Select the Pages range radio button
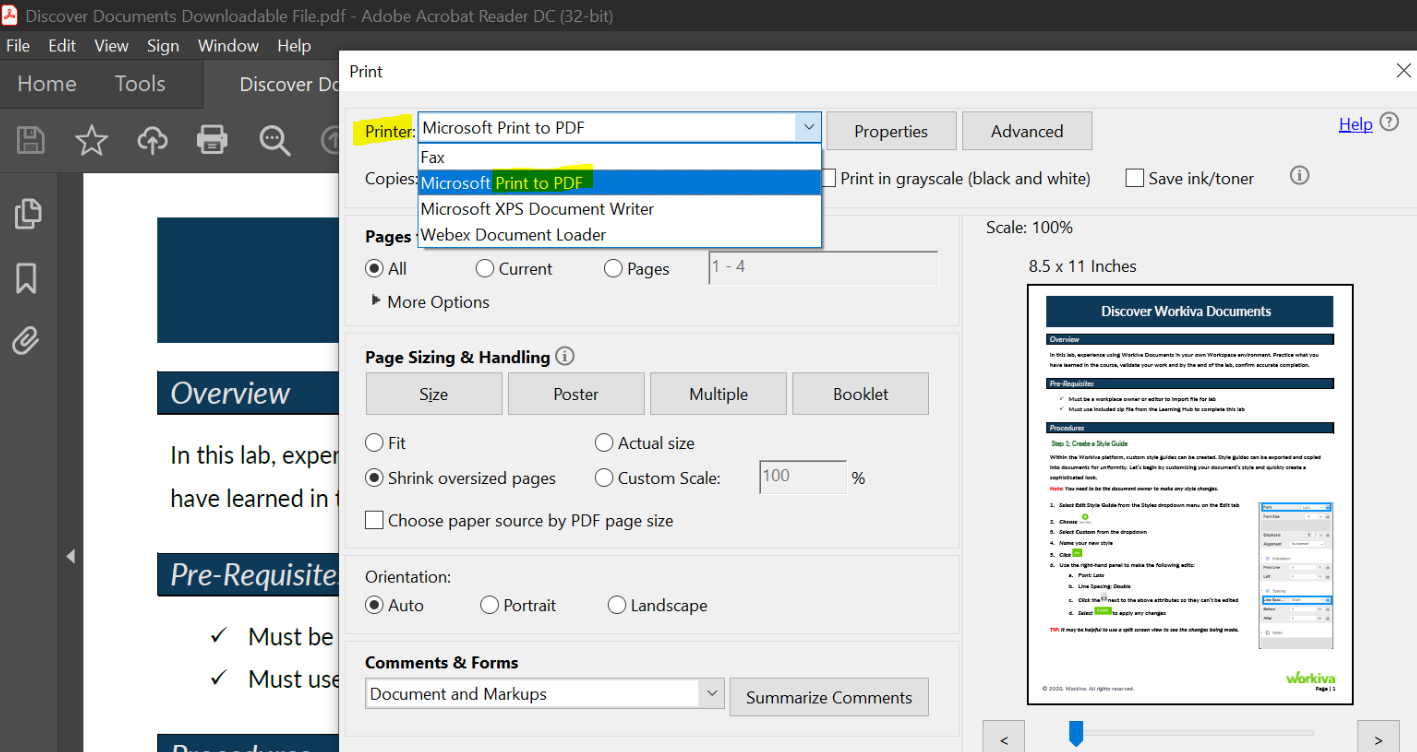The image size is (1417, 752). coord(613,268)
